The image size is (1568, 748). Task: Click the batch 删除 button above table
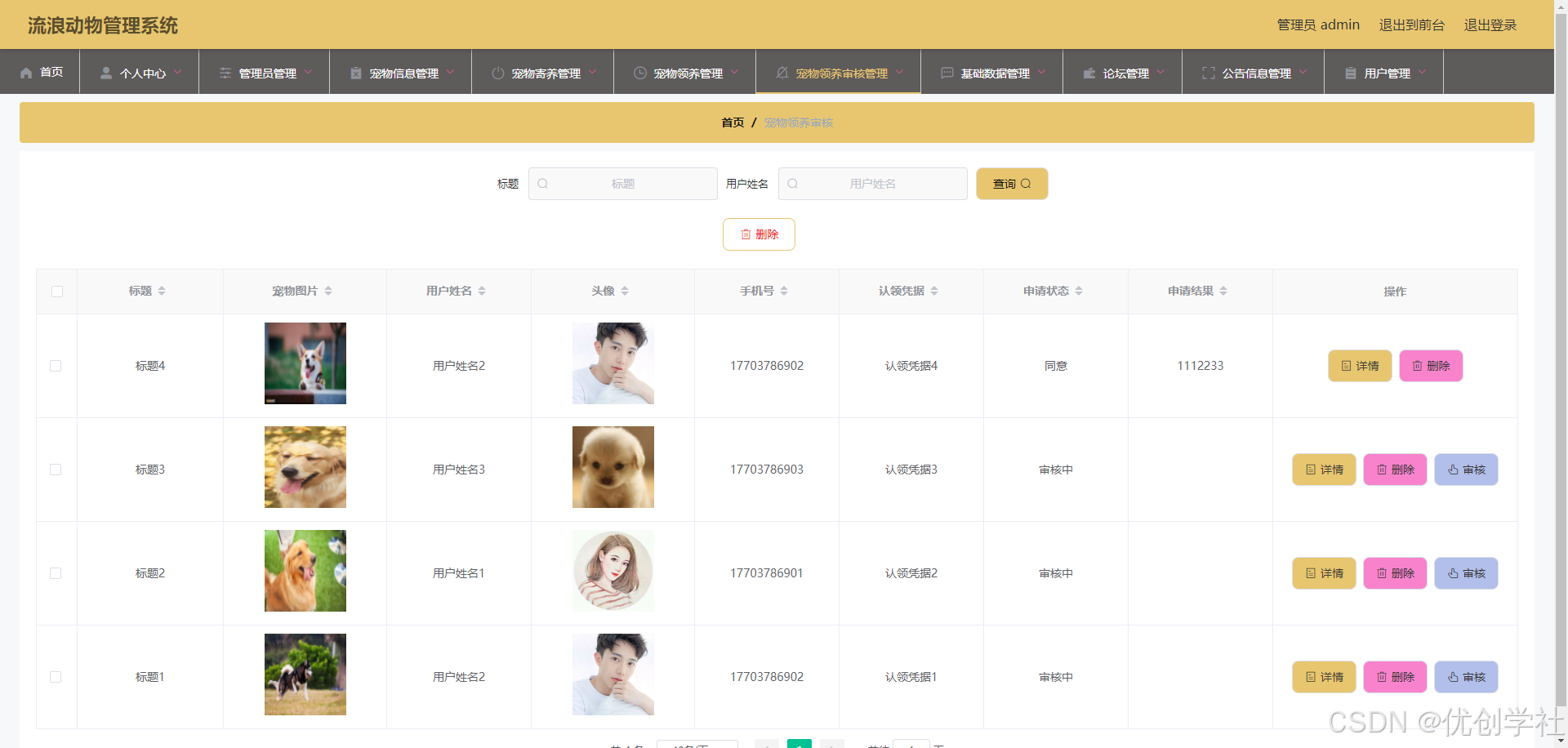pyautogui.click(x=759, y=234)
